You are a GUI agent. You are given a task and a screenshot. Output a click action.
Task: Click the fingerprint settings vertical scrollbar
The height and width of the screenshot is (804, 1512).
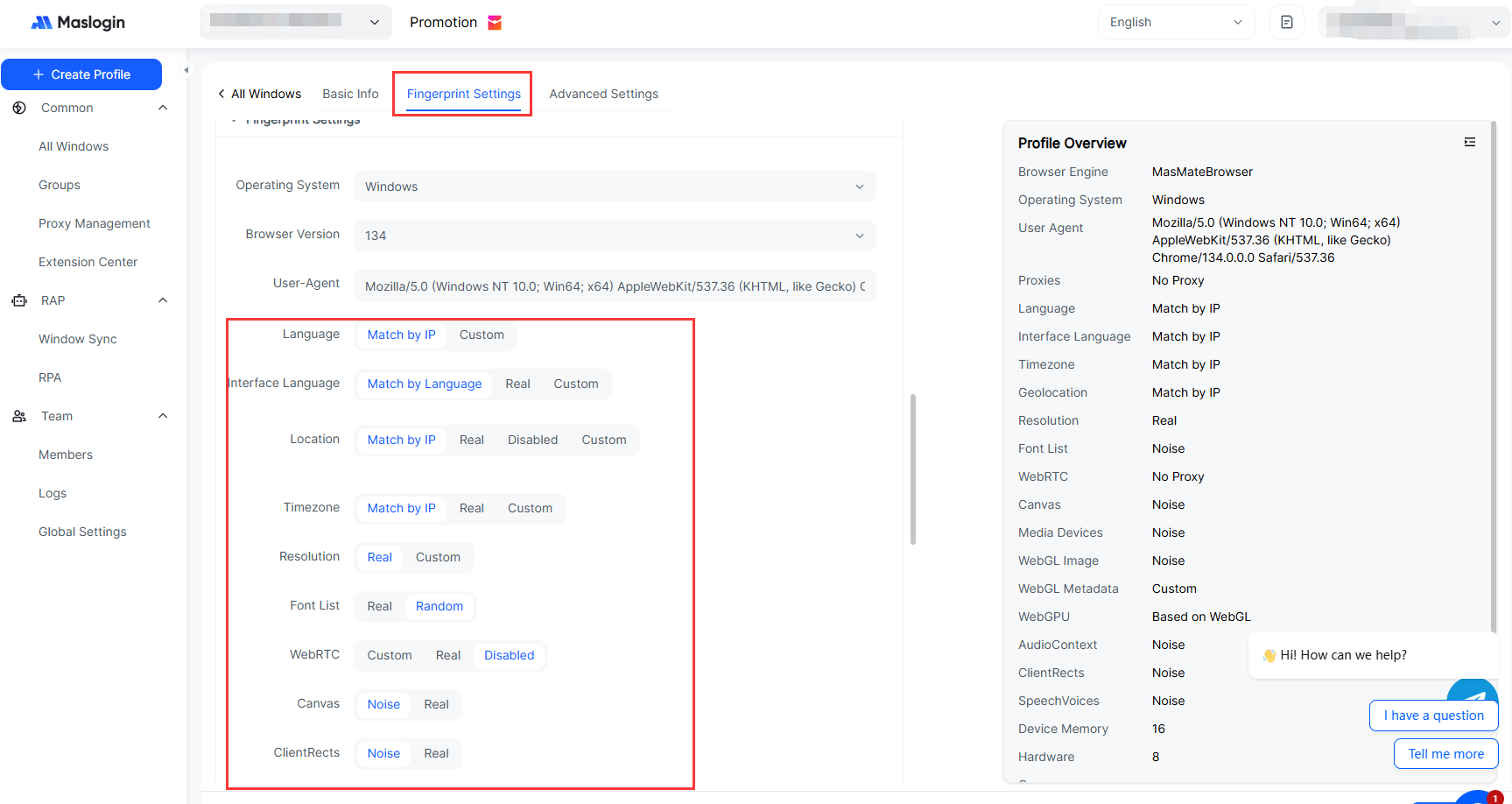click(913, 469)
